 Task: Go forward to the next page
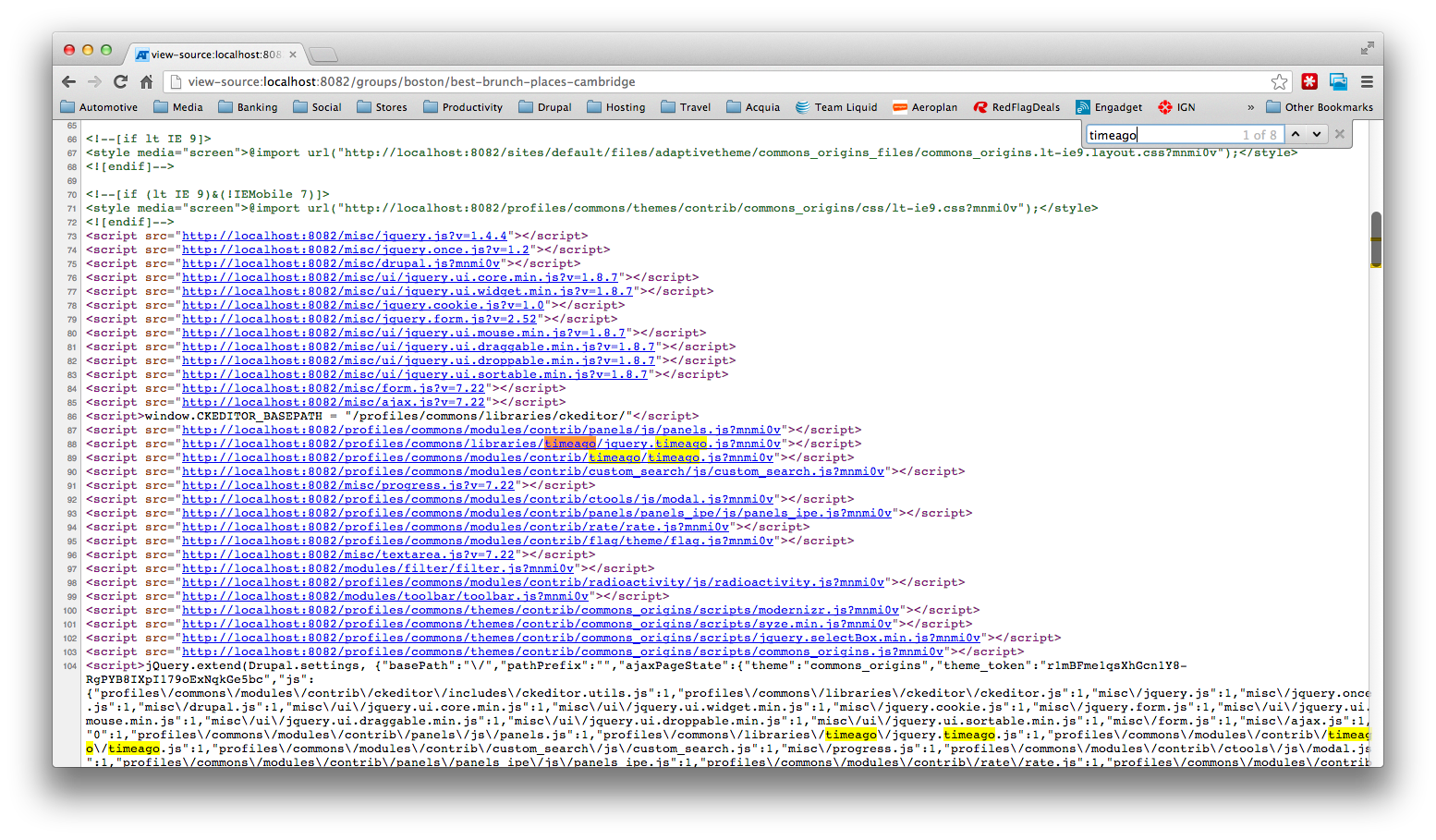94,81
